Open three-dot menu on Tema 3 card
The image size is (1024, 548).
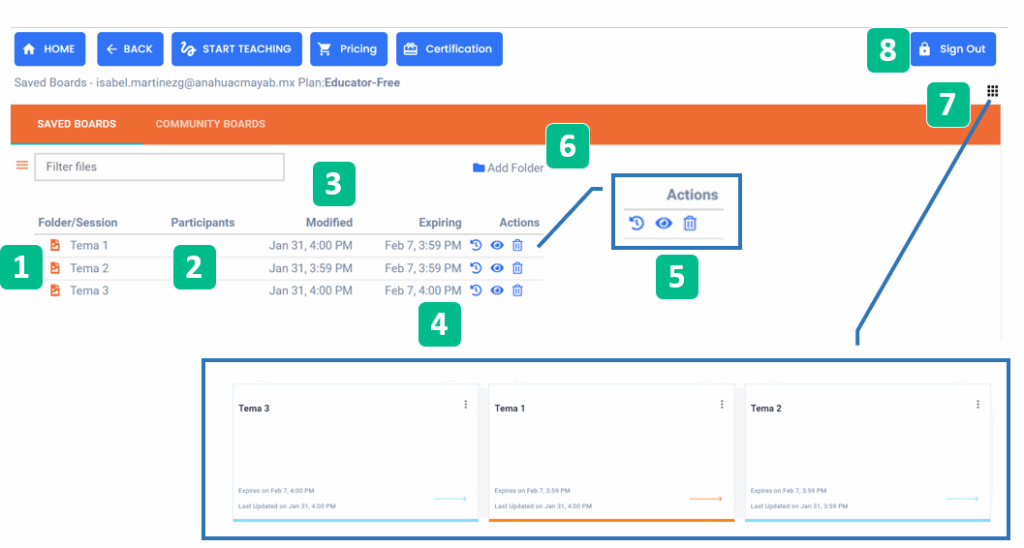pyautogui.click(x=465, y=405)
